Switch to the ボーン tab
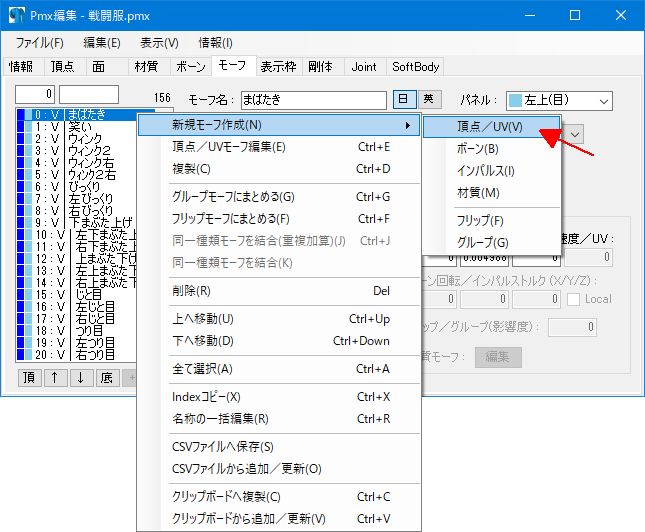 (x=190, y=67)
